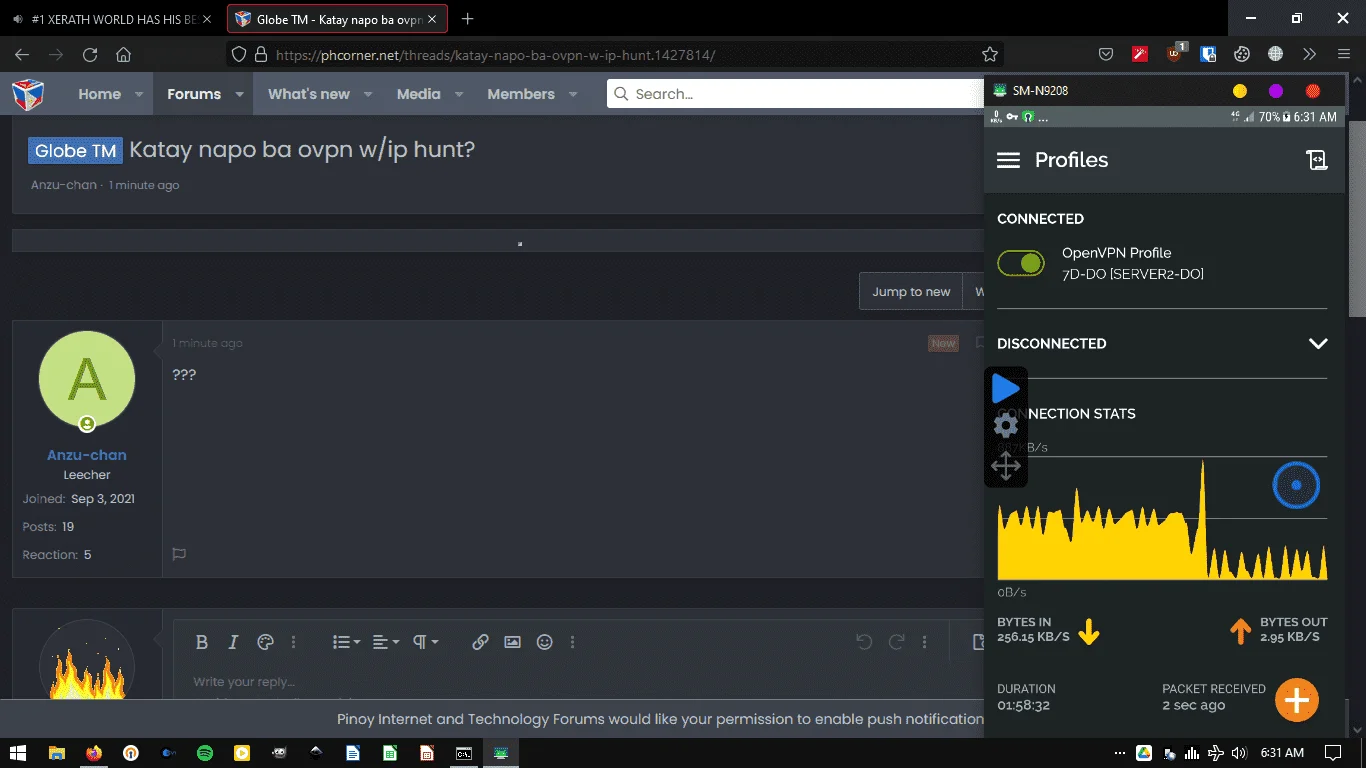Go back in the Firefox browser
Viewport: 1366px width, 768px height.
[x=22, y=55]
